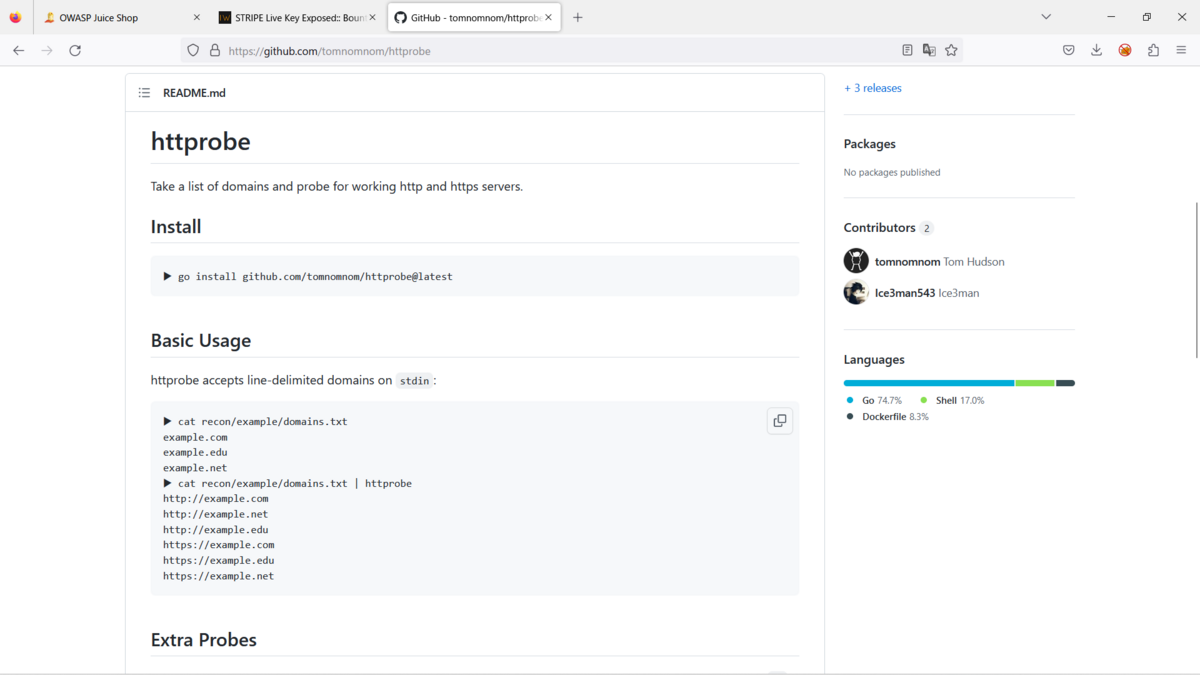Click the green Shell segment of language bar

[1035, 383]
